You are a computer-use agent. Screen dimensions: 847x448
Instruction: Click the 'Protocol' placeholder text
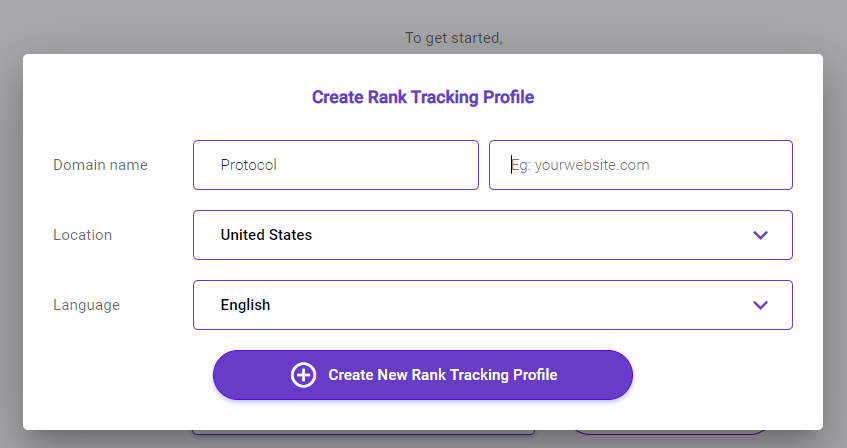tap(248, 165)
